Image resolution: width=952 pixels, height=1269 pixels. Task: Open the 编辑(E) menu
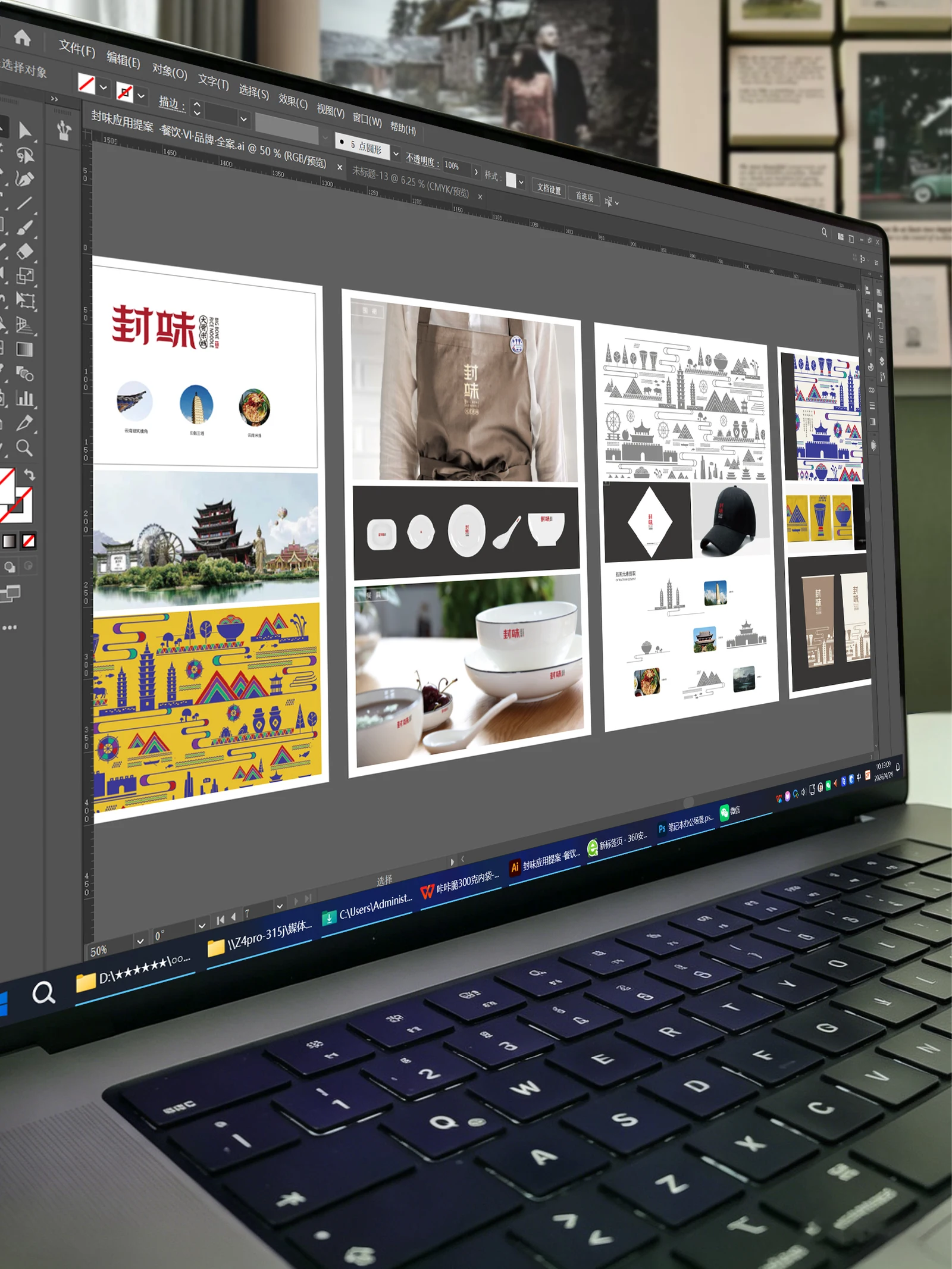tap(123, 60)
